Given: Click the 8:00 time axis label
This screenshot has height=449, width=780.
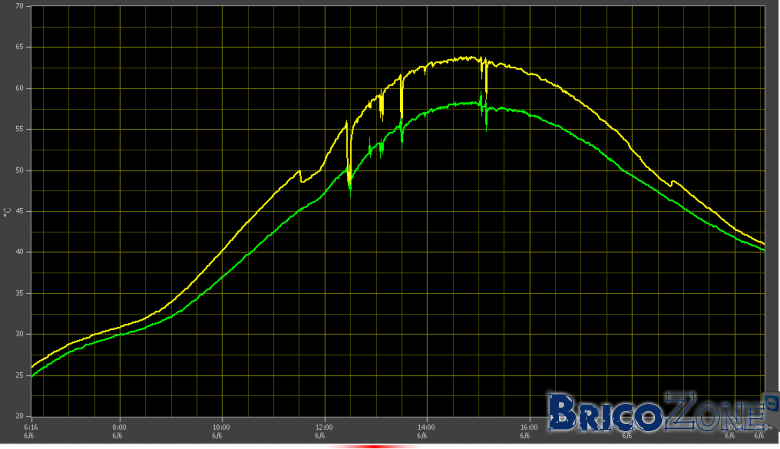Looking at the screenshot, I should pos(119,427).
